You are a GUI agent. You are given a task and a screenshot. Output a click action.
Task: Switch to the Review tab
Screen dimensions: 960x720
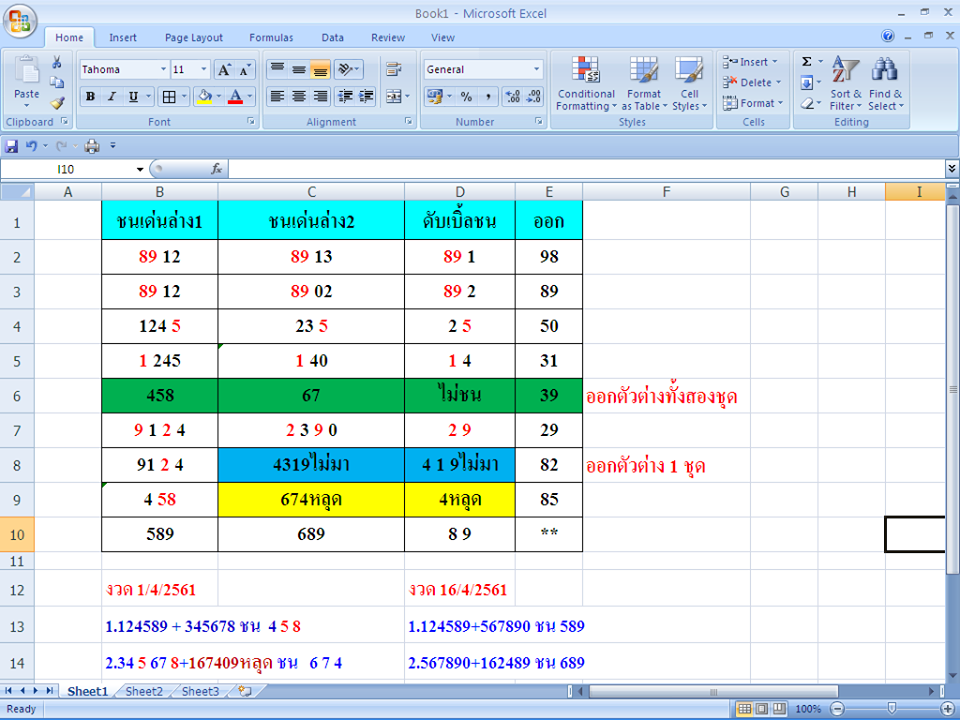click(388, 37)
